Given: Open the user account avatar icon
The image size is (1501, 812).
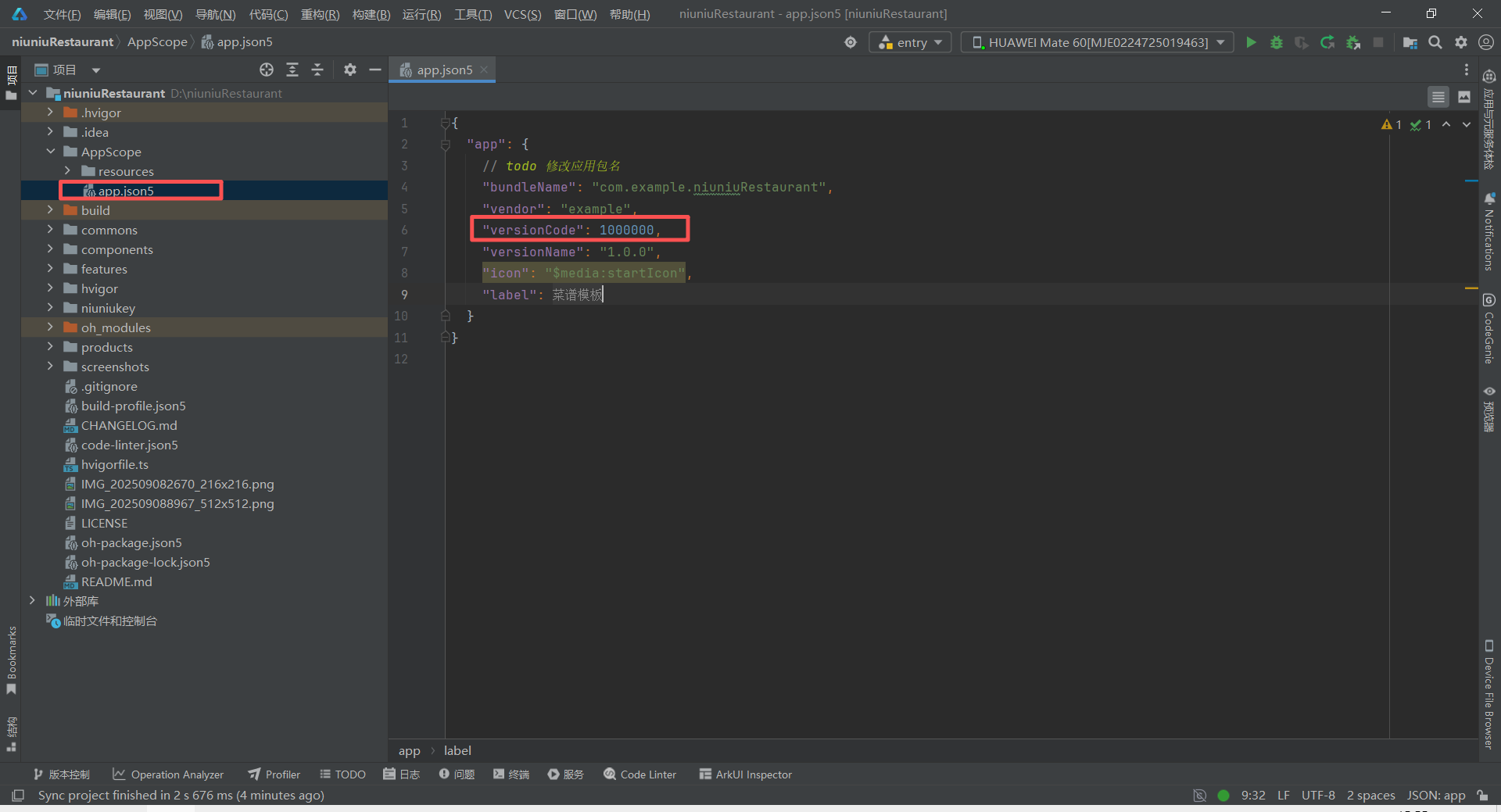Looking at the screenshot, I should [1485, 42].
